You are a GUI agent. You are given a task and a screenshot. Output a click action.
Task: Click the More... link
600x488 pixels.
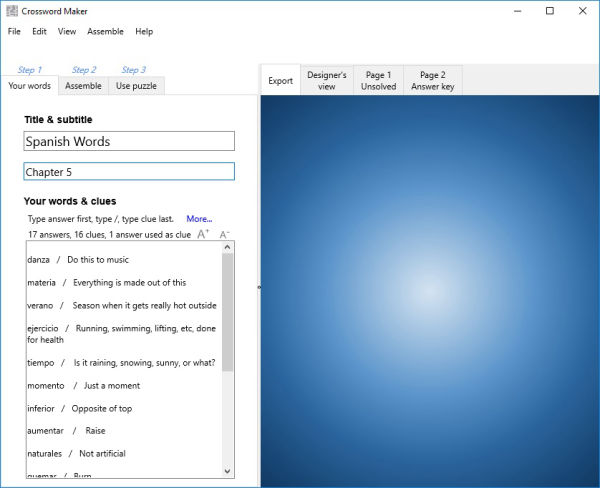coord(199,219)
